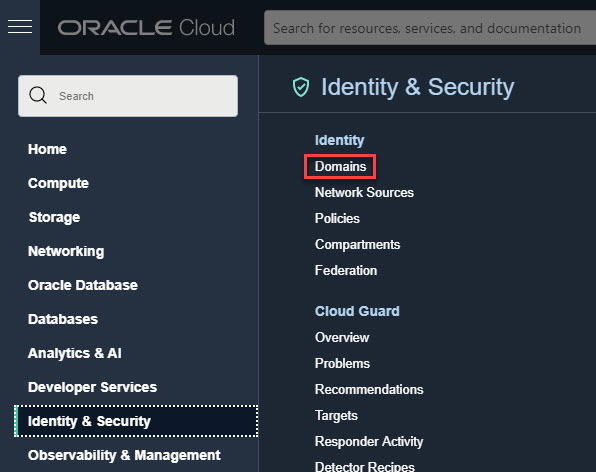596x472 pixels.
Task: Click the Identity & Security shield icon
Action: (x=301, y=87)
